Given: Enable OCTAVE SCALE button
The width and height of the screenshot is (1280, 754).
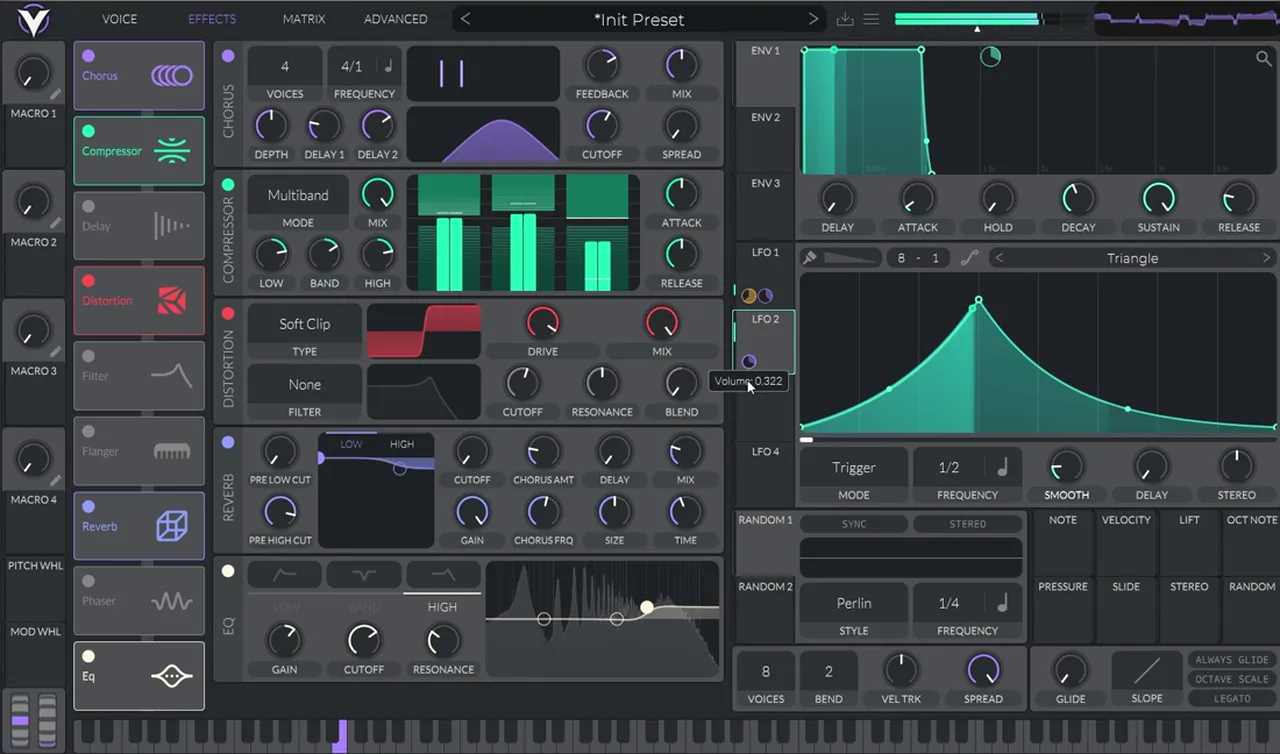Looking at the screenshot, I should pos(1231,679).
